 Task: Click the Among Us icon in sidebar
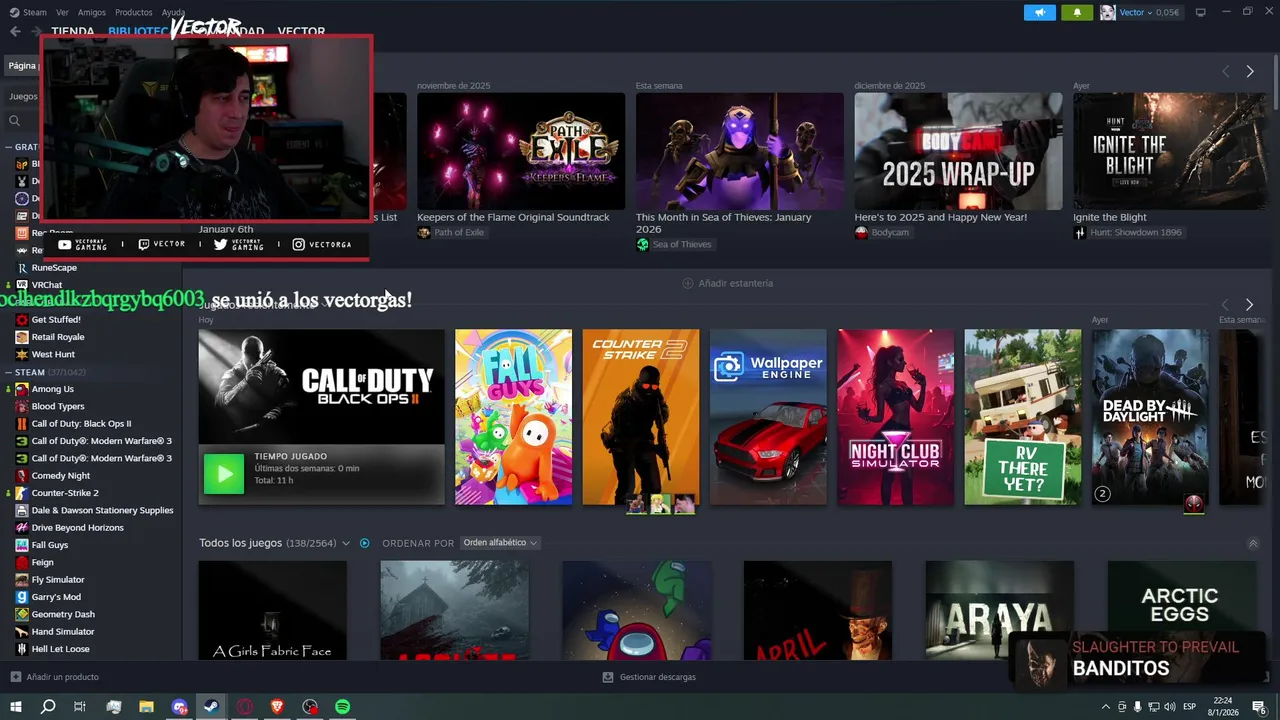22,389
